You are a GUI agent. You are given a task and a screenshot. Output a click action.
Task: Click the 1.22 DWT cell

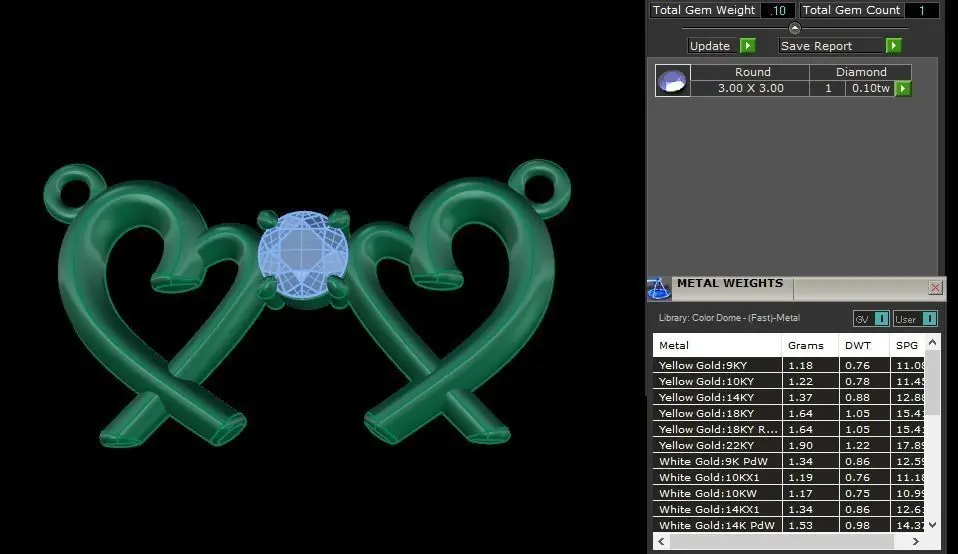click(864, 445)
